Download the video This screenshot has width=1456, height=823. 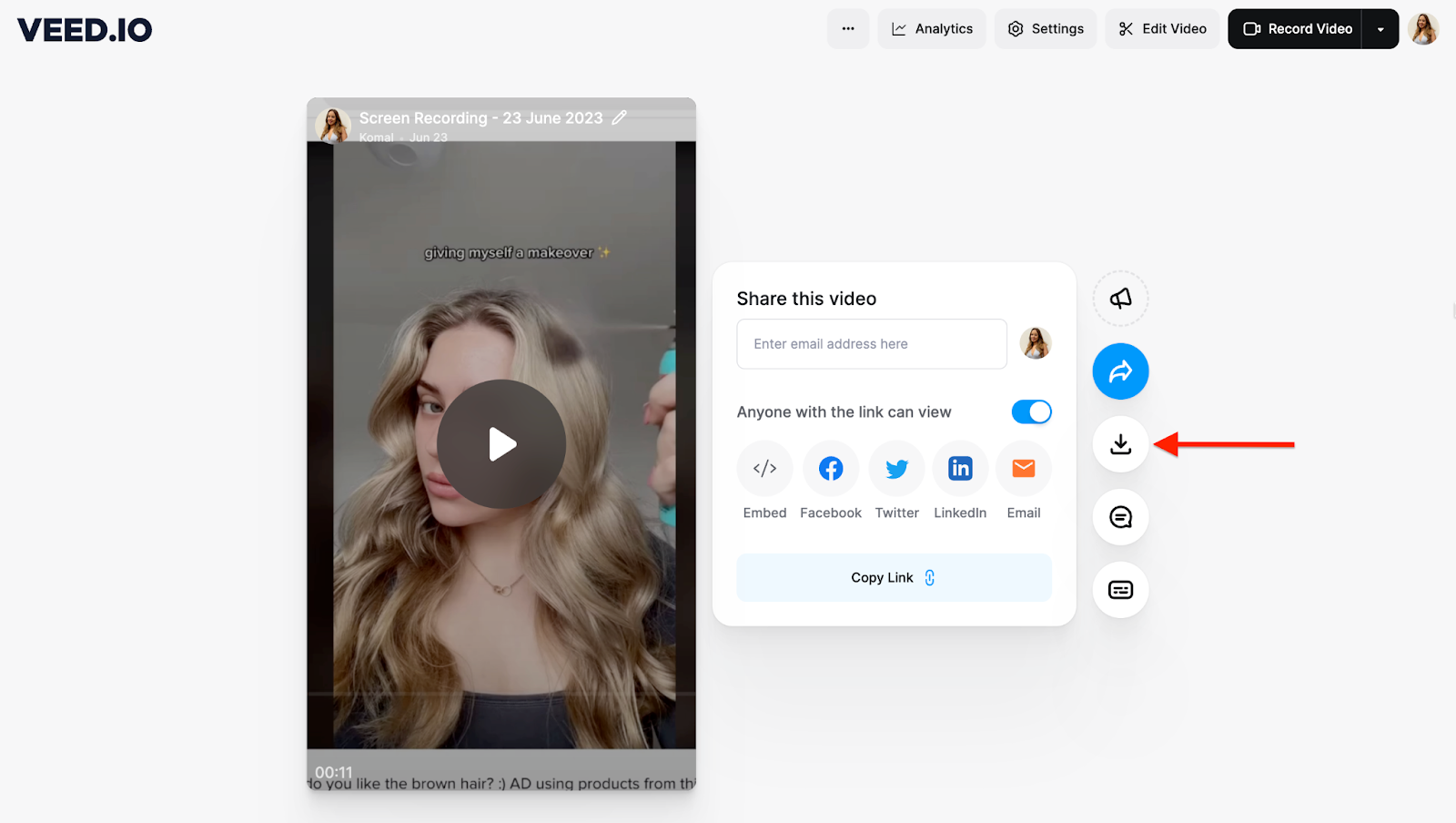point(1121,444)
